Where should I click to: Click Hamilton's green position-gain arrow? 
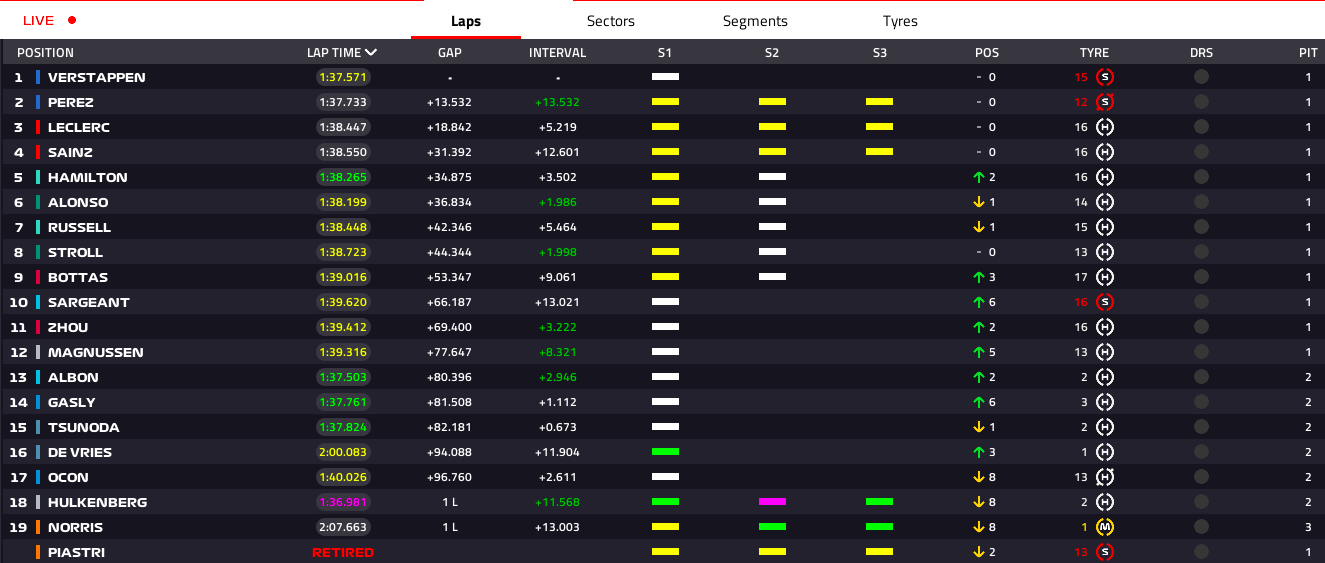coord(979,177)
